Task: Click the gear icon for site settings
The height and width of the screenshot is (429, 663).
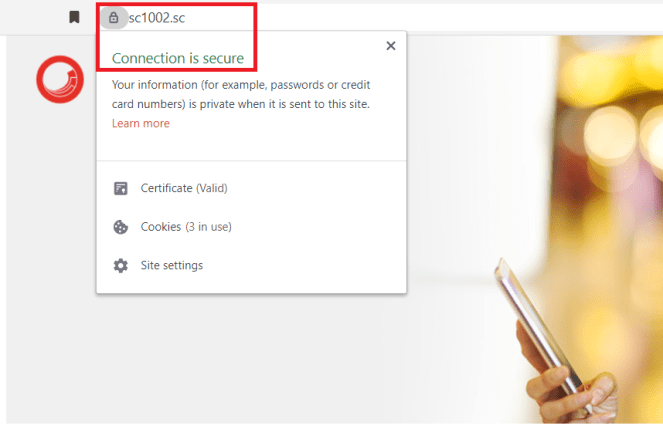Action: pos(121,265)
